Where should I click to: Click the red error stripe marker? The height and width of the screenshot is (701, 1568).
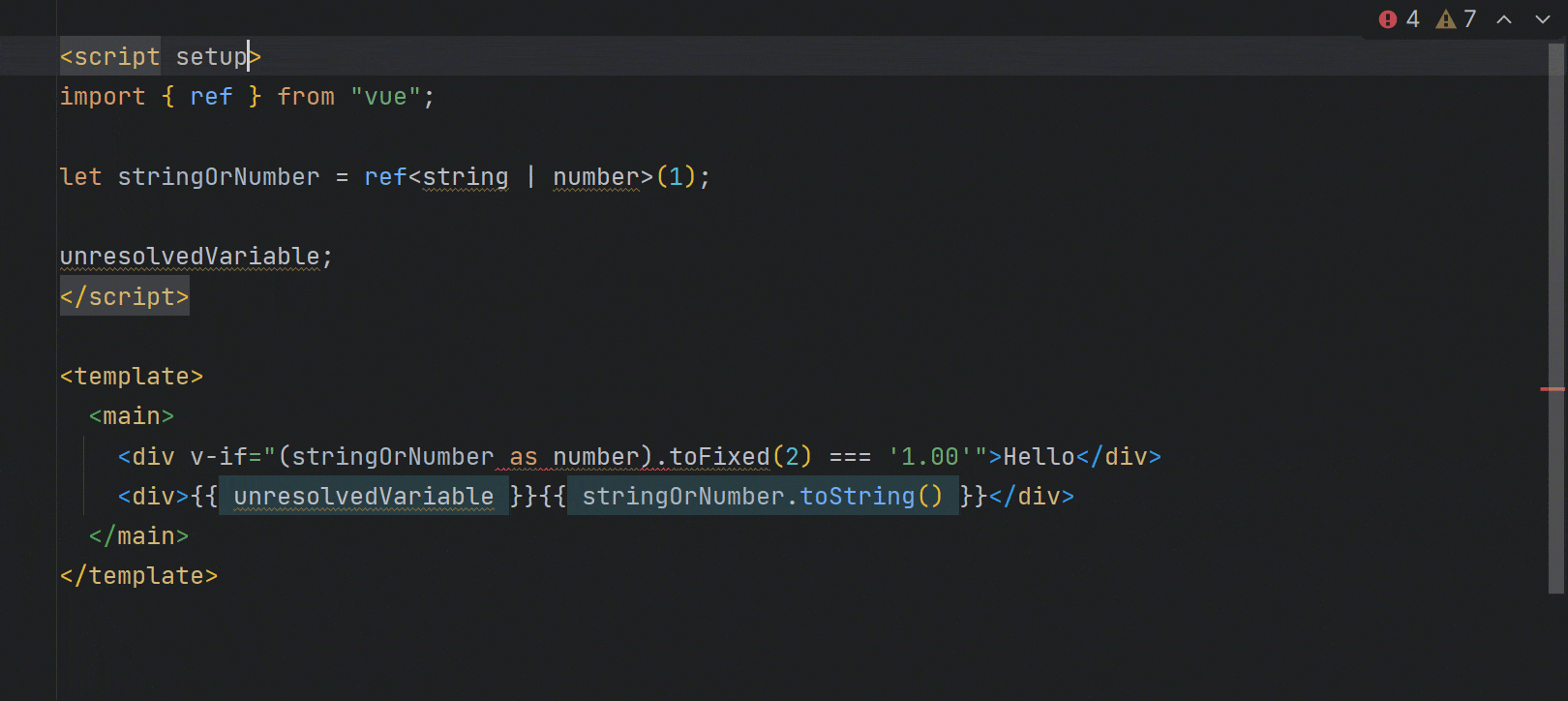(1553, 389)
